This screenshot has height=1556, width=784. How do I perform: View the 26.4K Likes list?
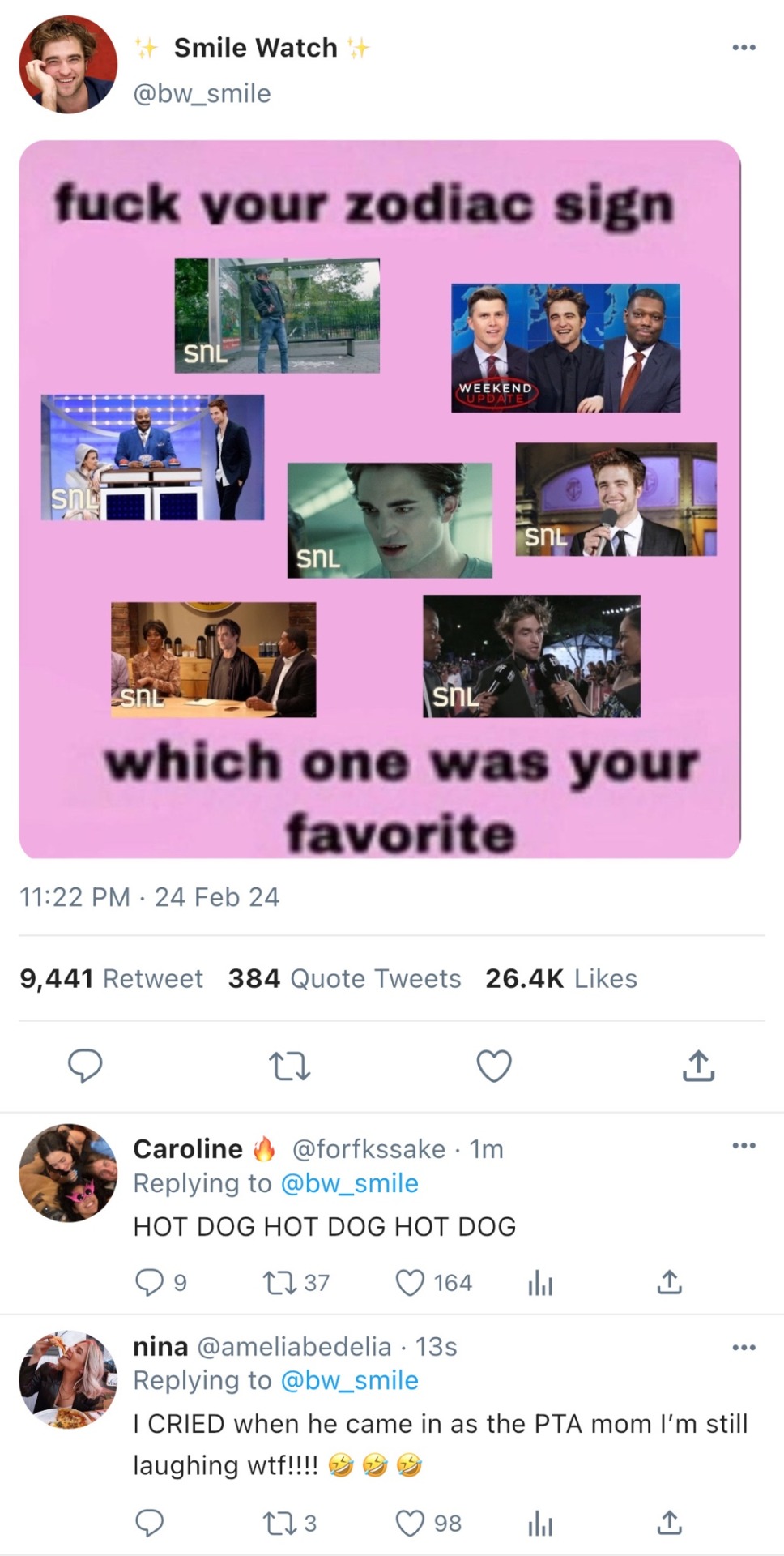[x=560, y=978]
